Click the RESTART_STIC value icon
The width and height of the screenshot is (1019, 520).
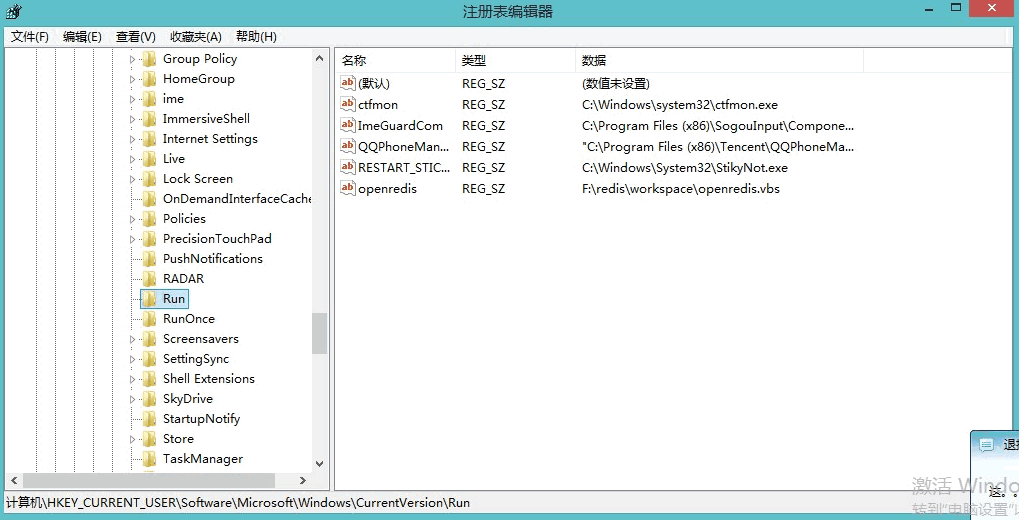[x=348, y=168]
